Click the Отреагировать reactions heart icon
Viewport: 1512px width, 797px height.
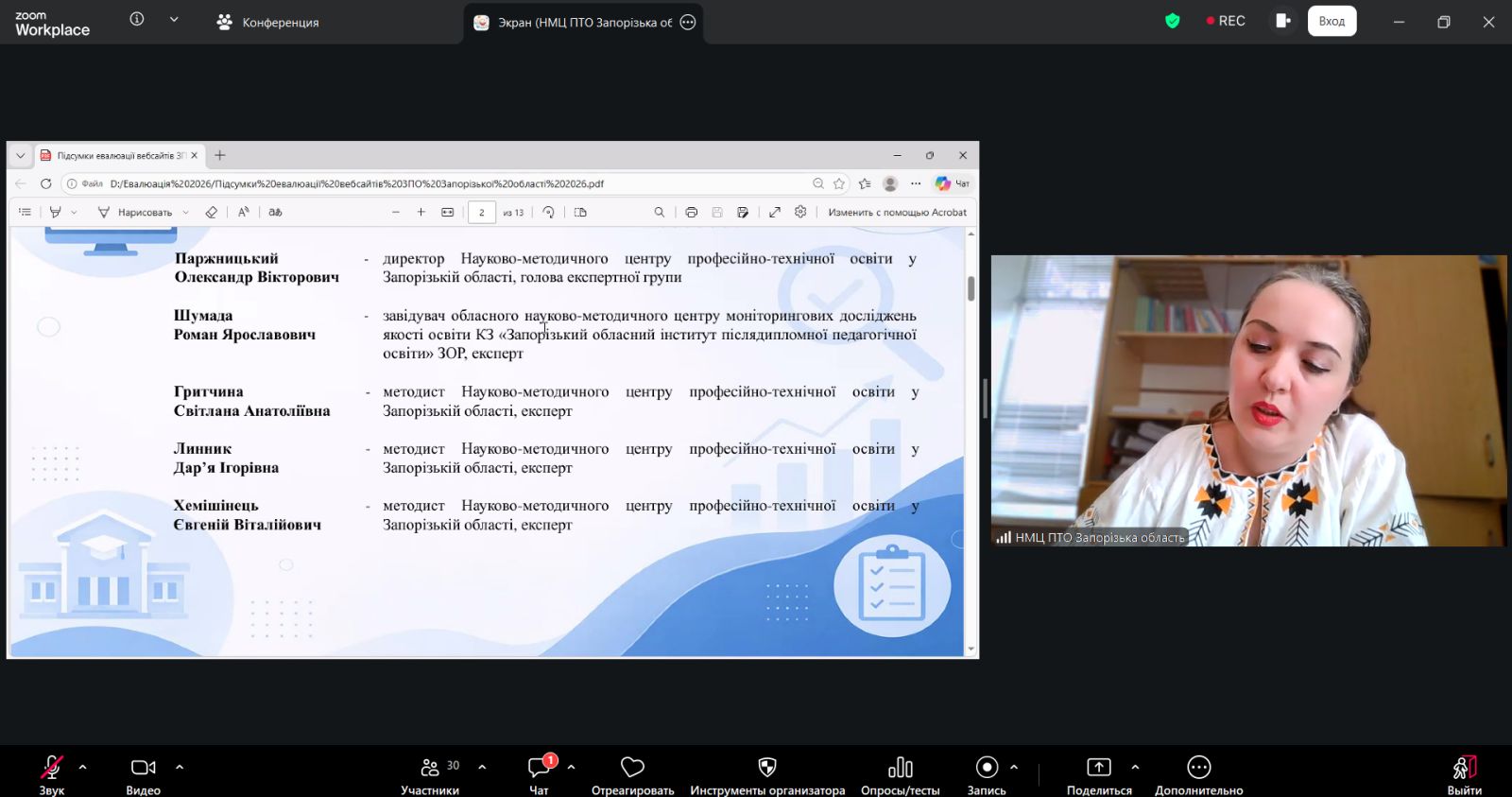point(632,768)
